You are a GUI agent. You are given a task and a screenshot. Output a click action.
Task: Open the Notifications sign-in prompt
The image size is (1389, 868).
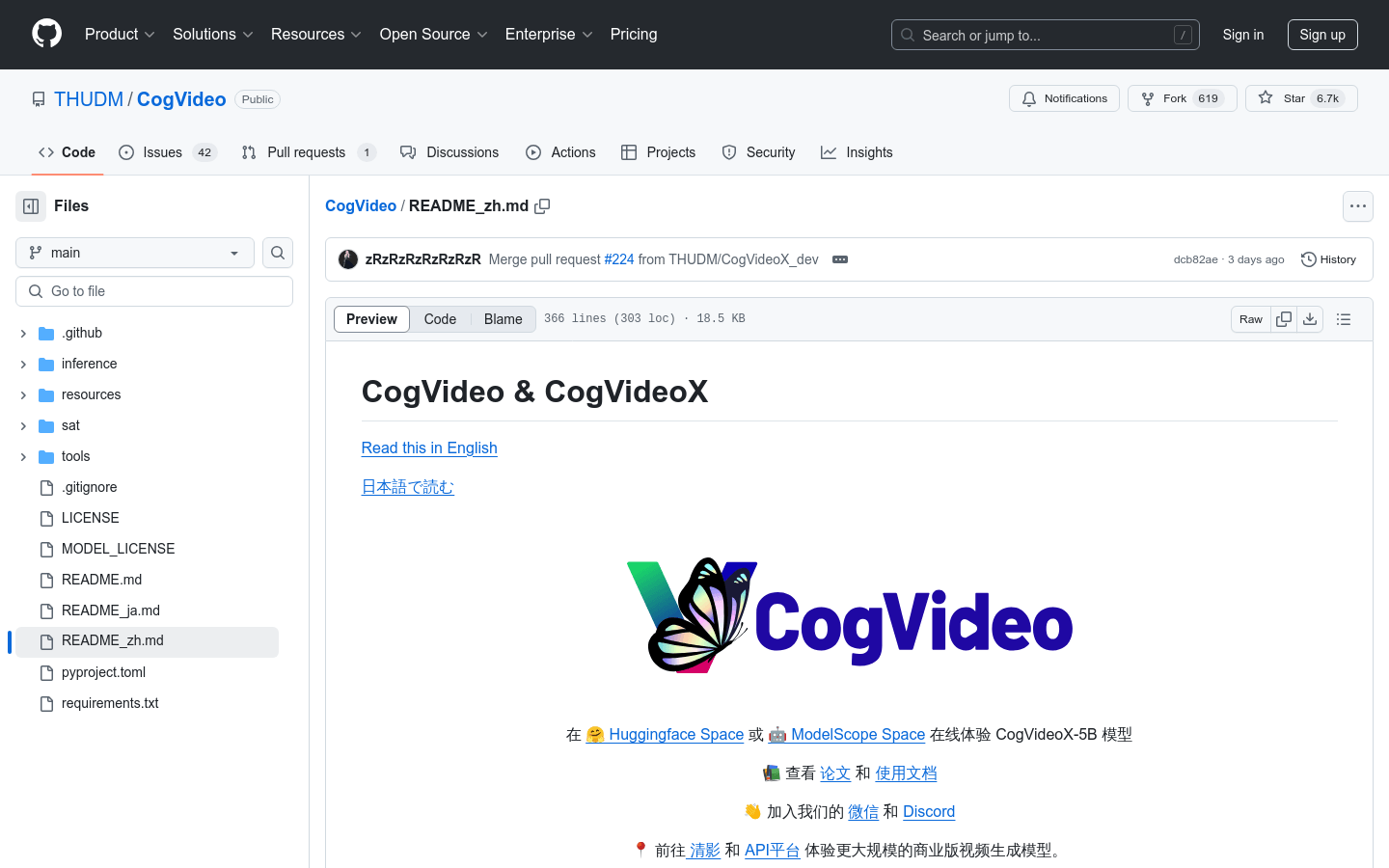pos(1064,98)
